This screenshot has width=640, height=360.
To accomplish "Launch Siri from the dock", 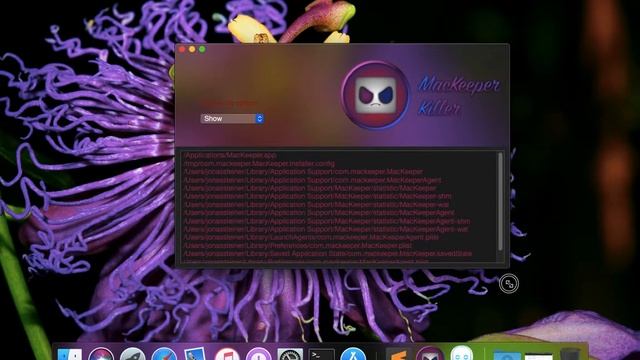I will 101,354.
